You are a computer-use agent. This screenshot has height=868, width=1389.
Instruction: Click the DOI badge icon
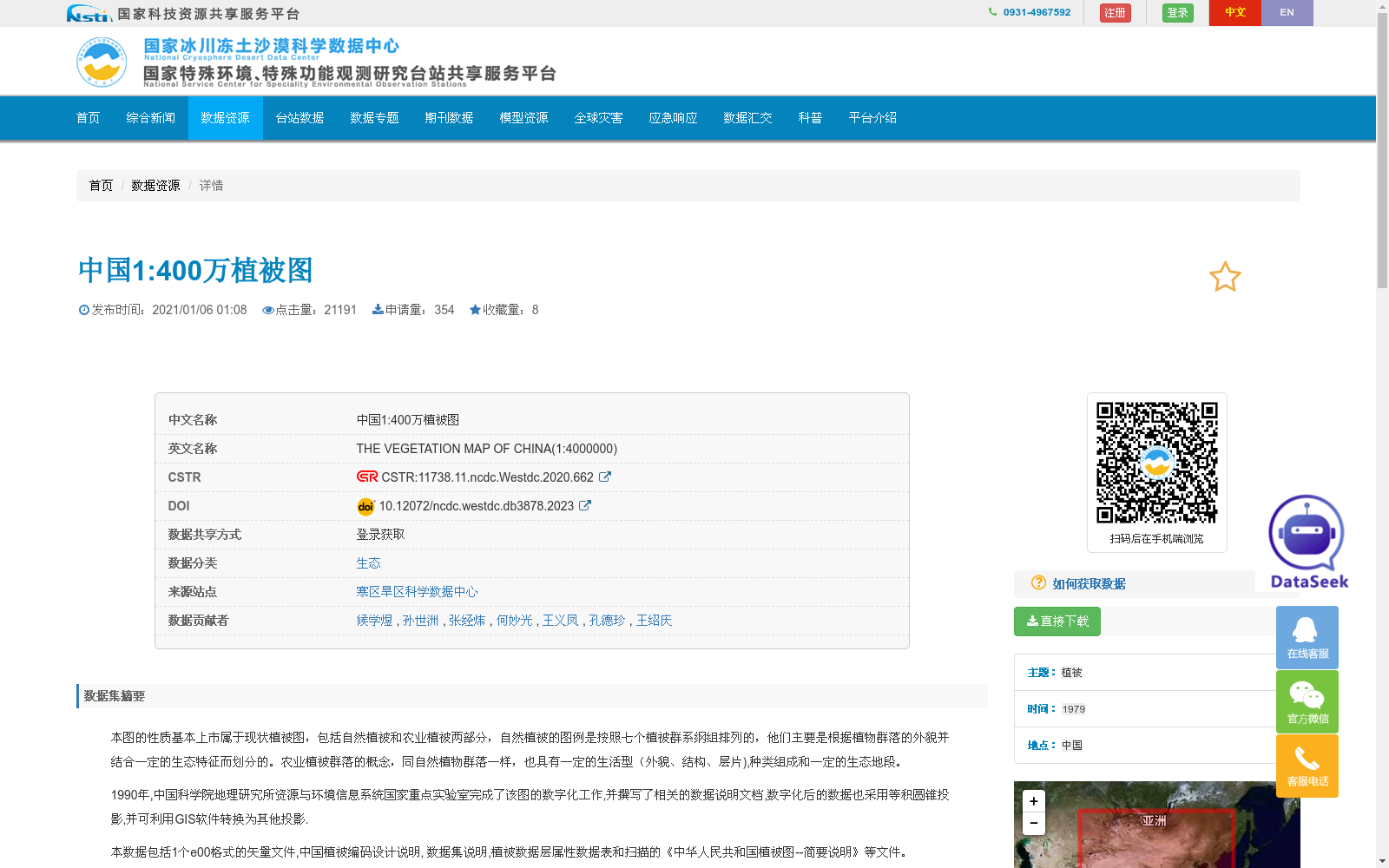[x=365, y=506]
